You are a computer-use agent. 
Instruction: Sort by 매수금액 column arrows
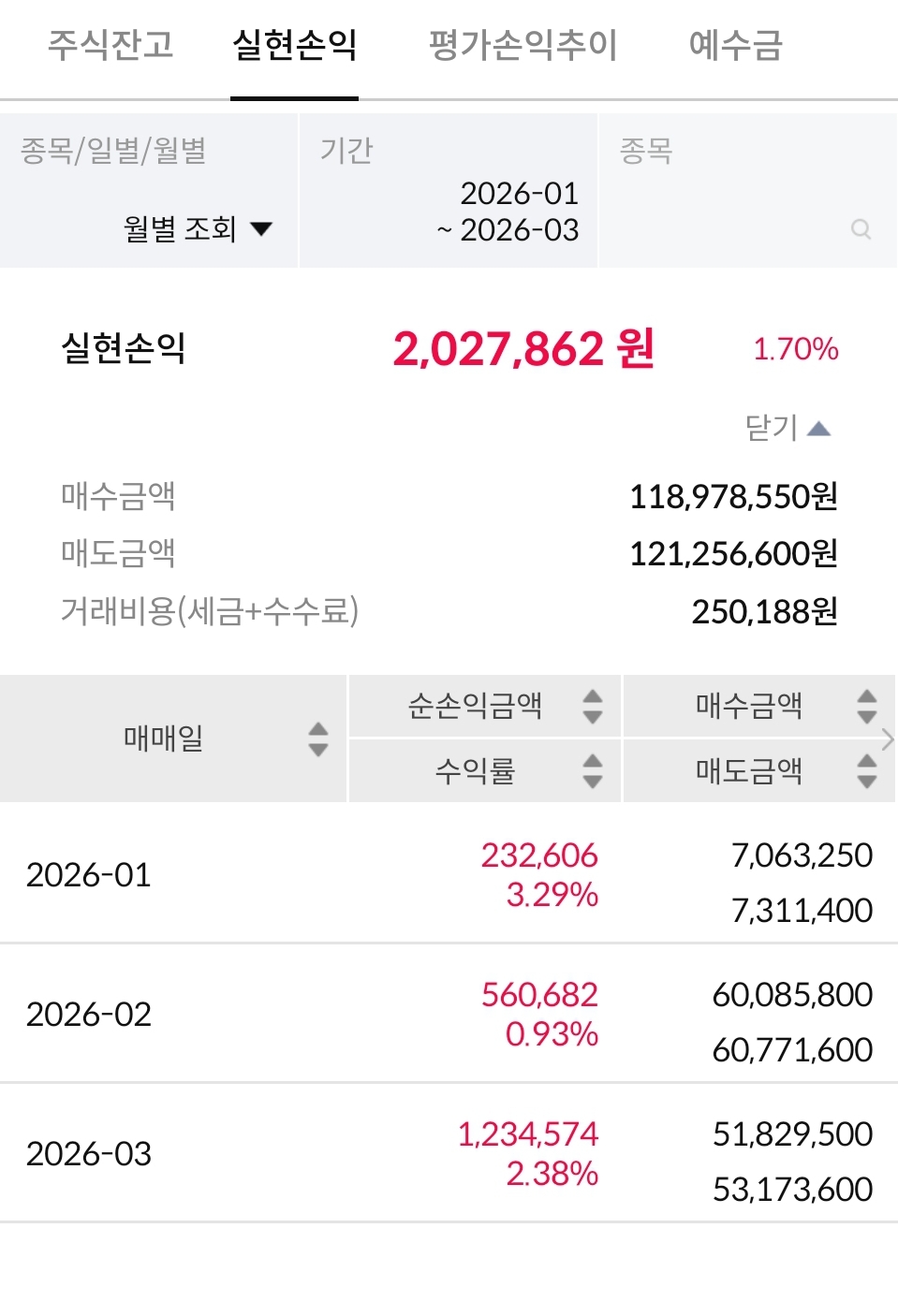click(x=866, y=706)
